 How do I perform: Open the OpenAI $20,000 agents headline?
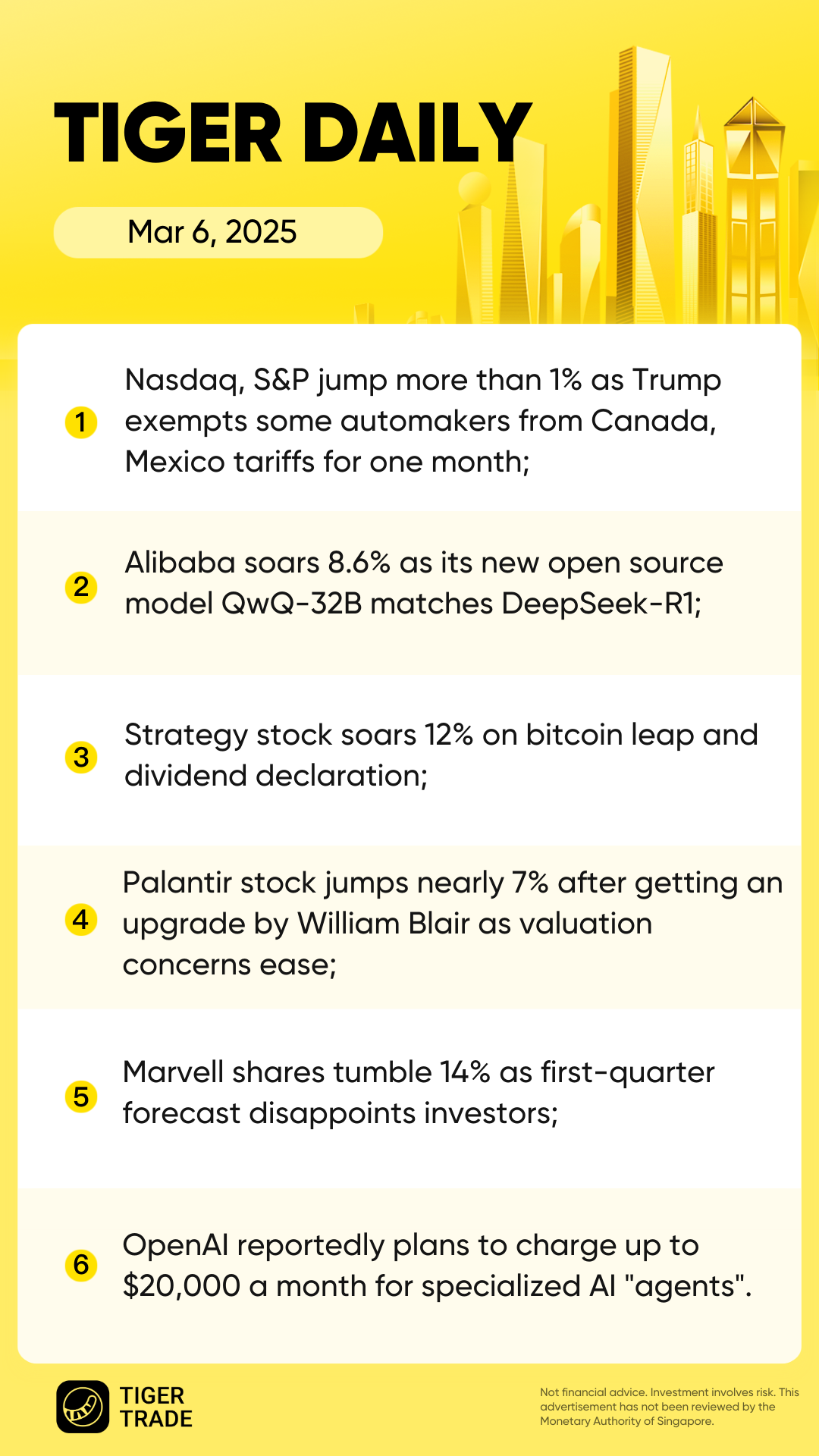point(436,1266)
